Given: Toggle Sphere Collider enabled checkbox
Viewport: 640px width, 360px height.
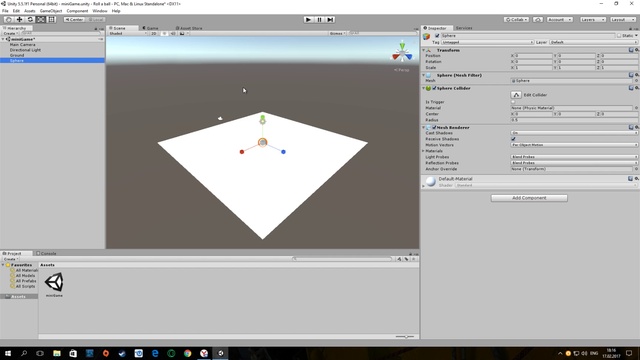Looking at the screenshot, I should [x=434, y=88].
